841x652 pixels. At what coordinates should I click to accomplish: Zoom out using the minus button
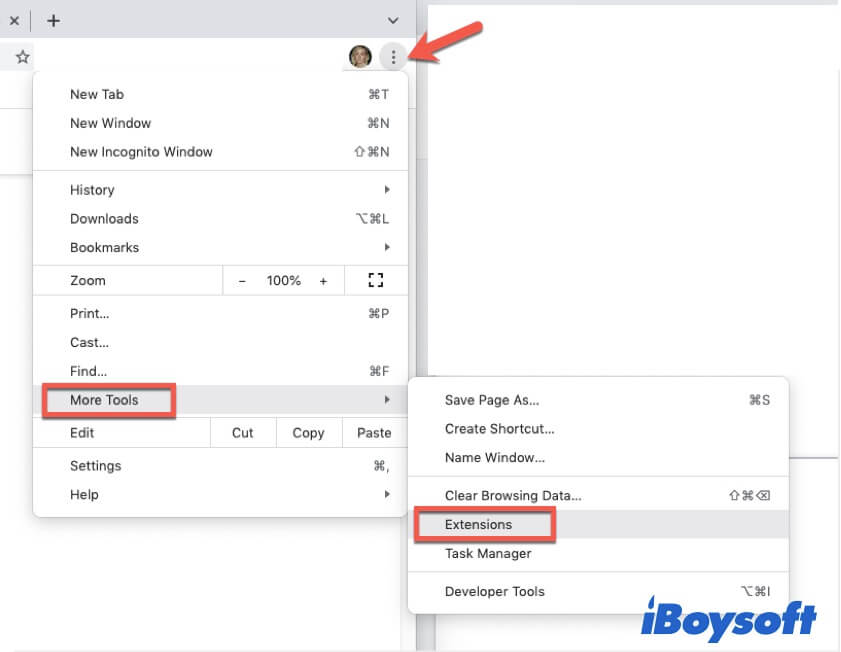click(242, 281)
